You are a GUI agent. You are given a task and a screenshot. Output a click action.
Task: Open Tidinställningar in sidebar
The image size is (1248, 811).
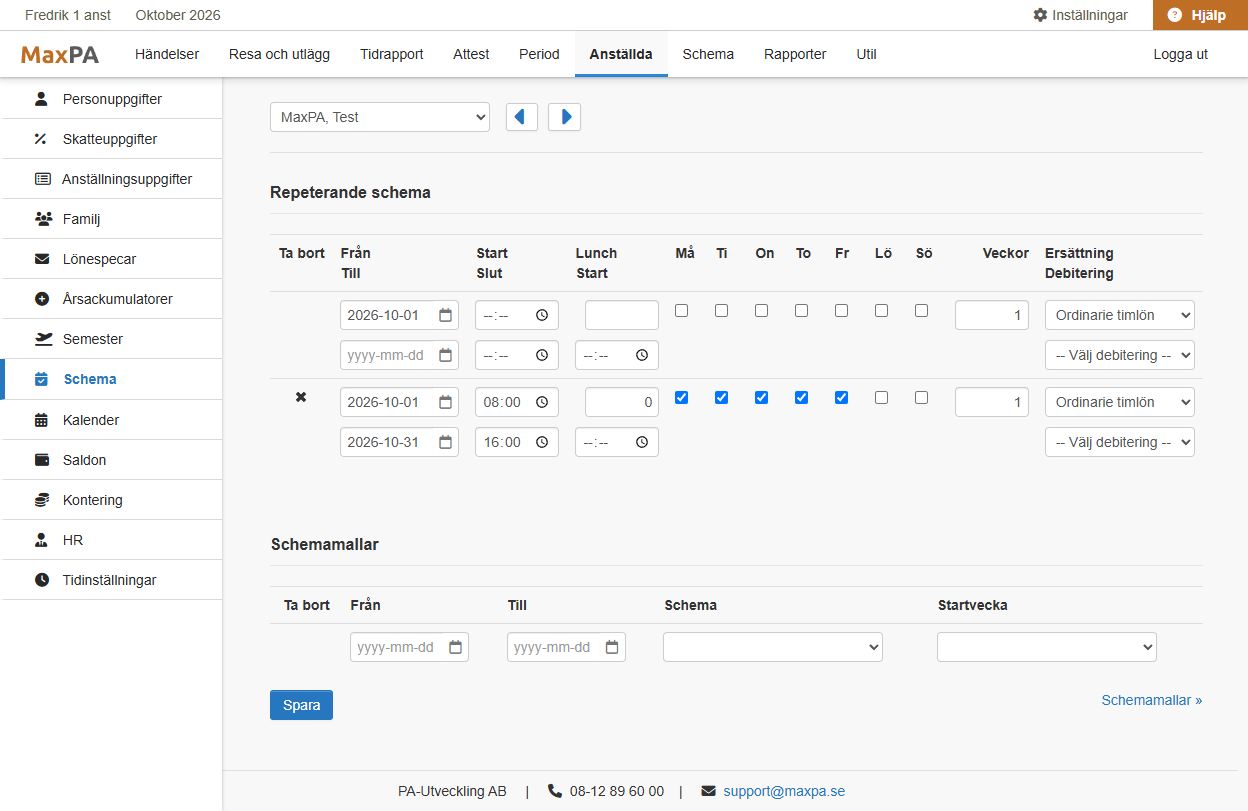click(111, 580)
